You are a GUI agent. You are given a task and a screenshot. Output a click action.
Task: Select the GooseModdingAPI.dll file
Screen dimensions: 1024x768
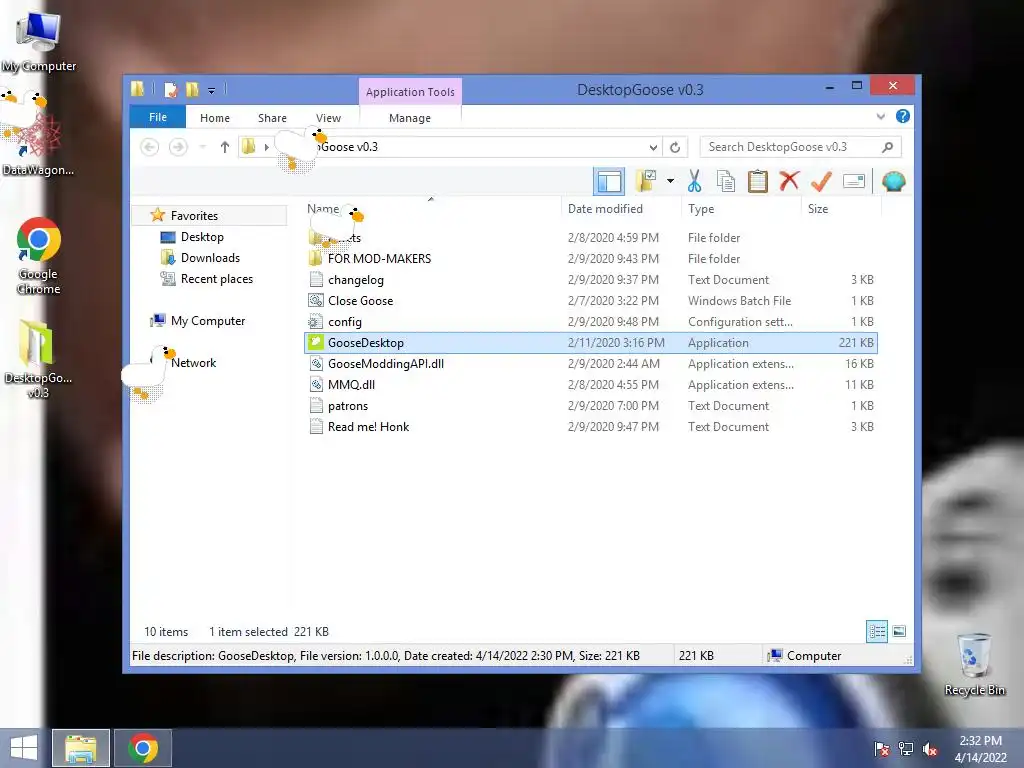(x=385, y=364)
